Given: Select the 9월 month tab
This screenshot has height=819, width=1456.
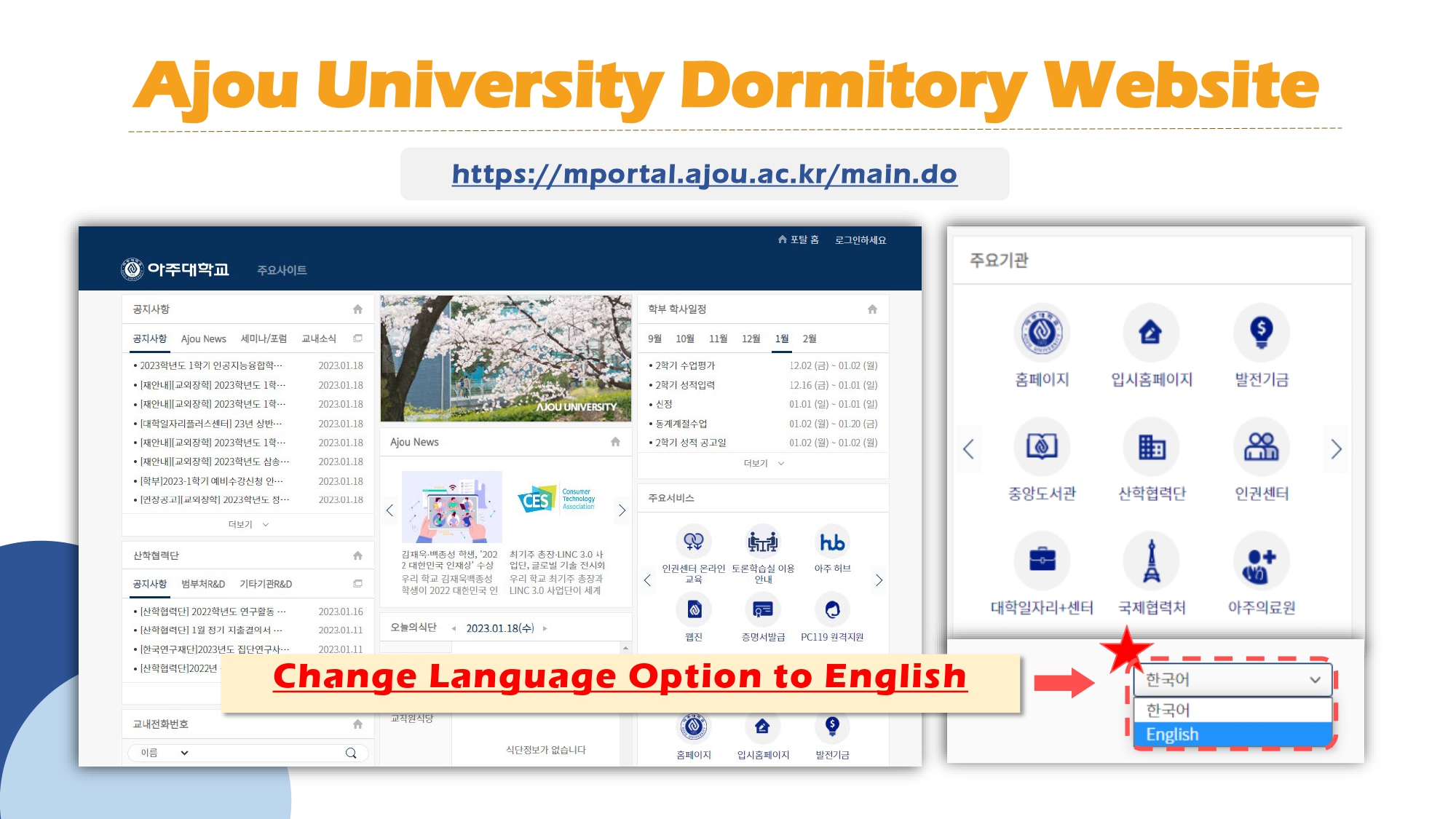Looking at the screenshot, I should [x=654, y=339].
